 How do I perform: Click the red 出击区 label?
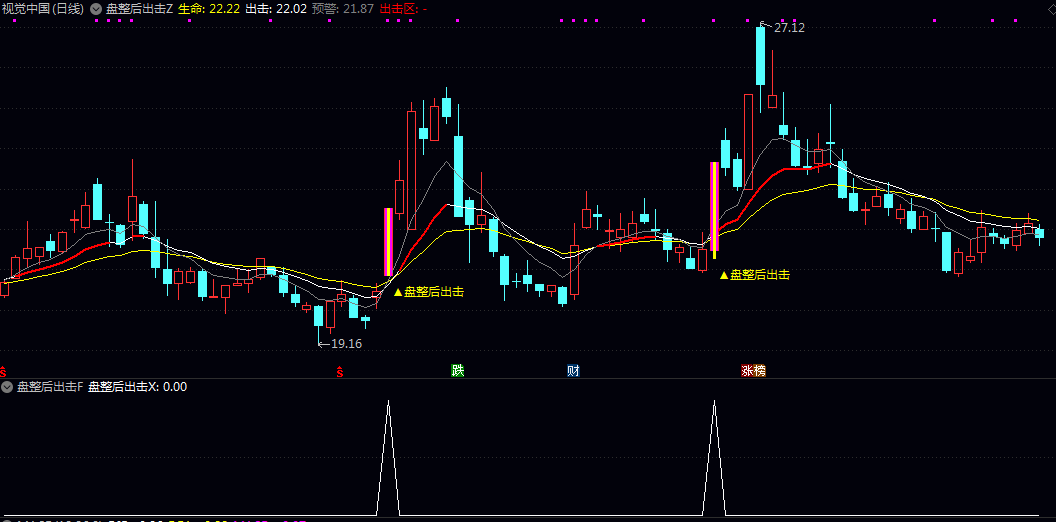coord(398,9)
